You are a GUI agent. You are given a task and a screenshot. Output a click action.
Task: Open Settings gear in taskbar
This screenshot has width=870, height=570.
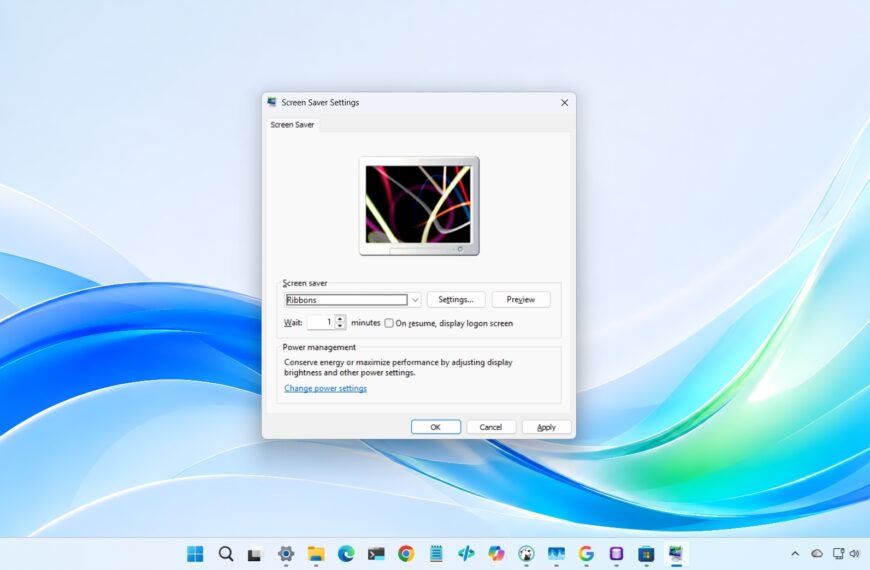coord(286,553)
